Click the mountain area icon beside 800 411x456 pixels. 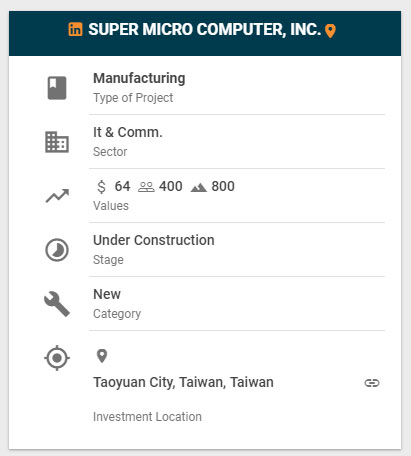click(199, 188)
